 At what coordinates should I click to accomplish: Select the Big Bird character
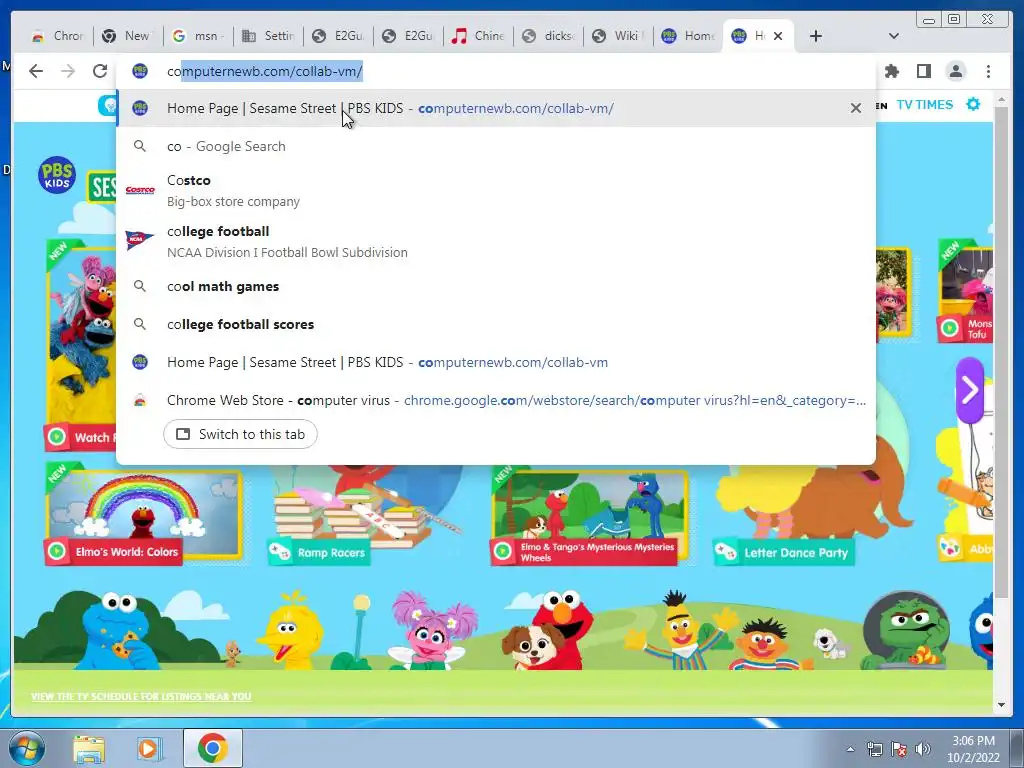pos(291,632)
